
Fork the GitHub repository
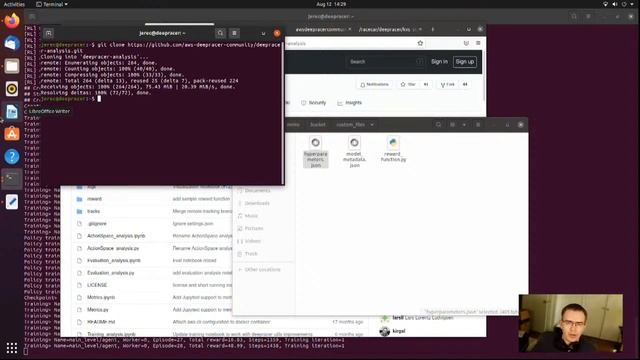pyautogui.click(x=447, y=84)
